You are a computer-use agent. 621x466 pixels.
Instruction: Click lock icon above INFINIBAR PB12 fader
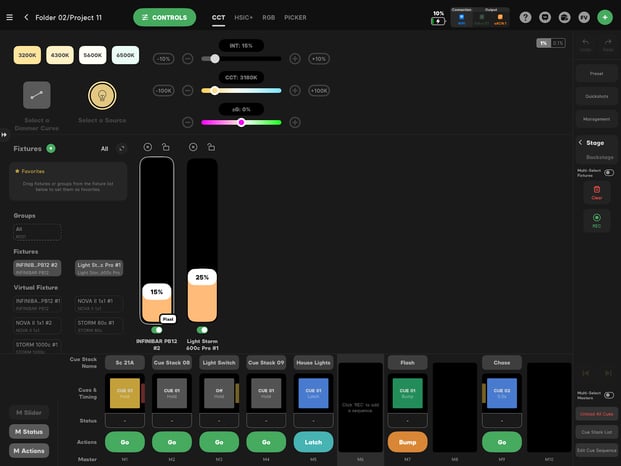(166, 147)
